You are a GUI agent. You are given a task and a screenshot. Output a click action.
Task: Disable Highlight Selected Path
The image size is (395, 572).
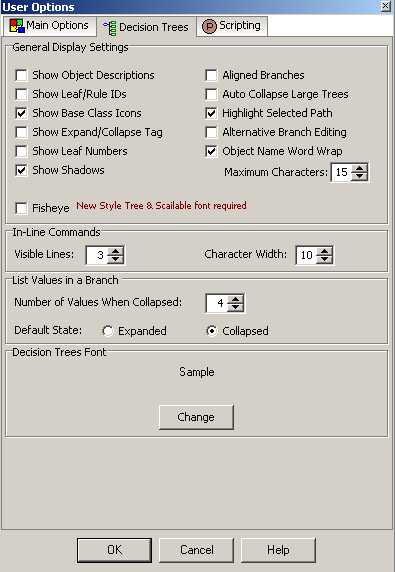point(211,113)
